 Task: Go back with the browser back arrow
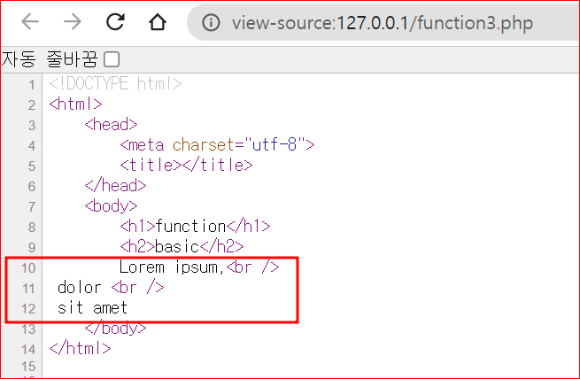coord(30,22)
